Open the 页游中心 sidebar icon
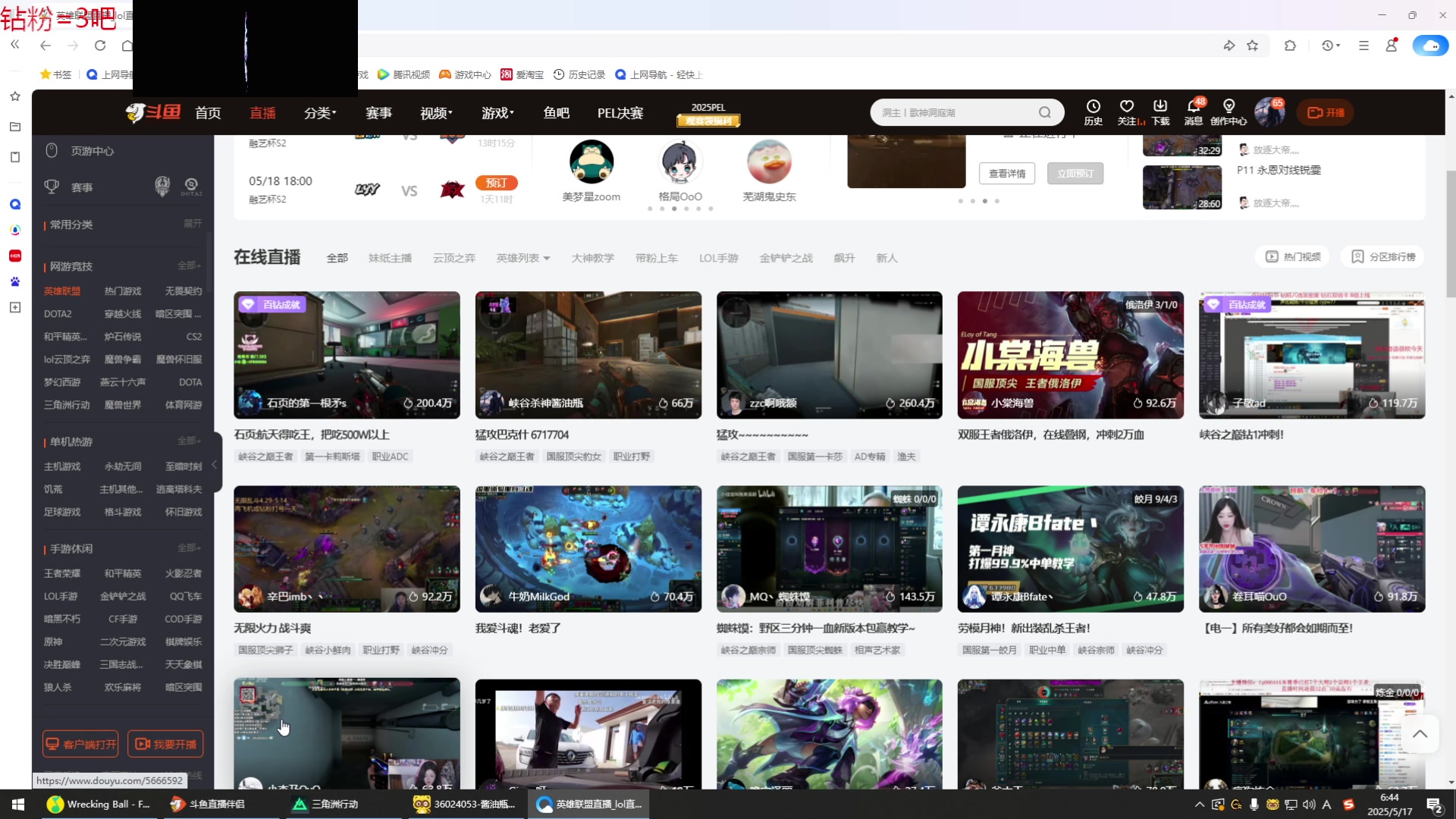1456x819 pixels. 52,151
